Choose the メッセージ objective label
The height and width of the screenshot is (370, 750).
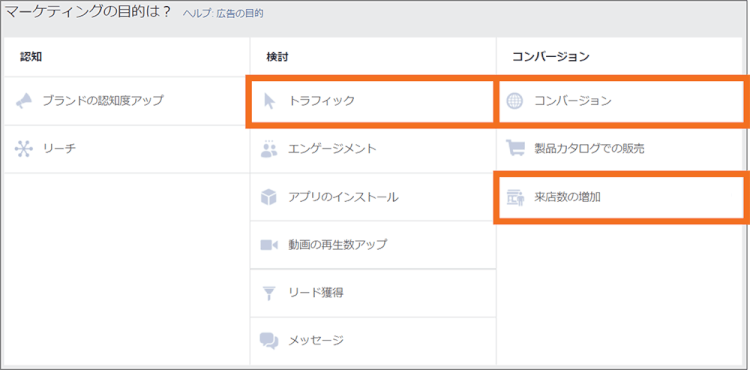click(x=316, y=340)
